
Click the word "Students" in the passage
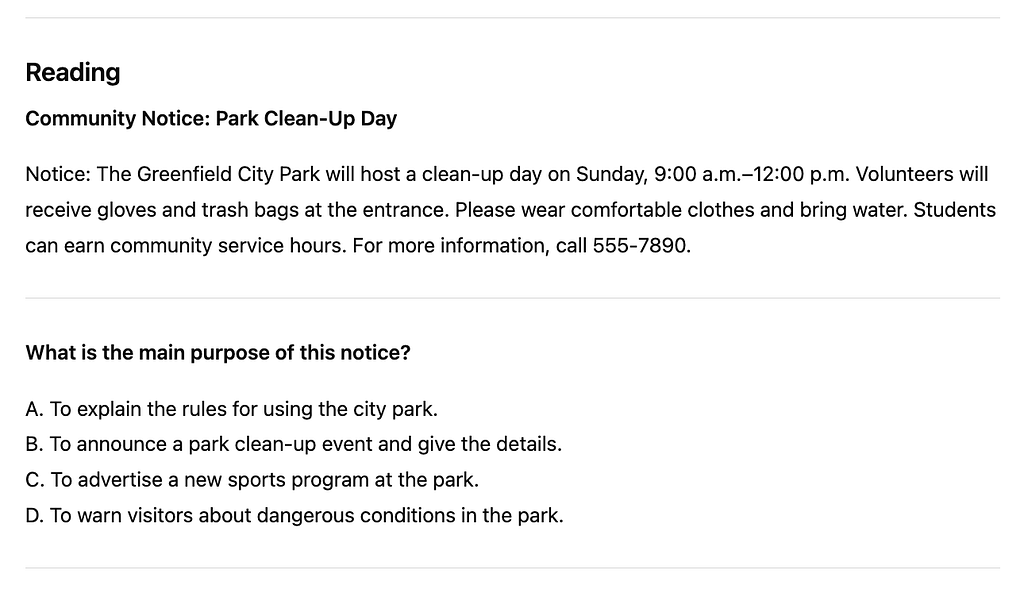954,211
